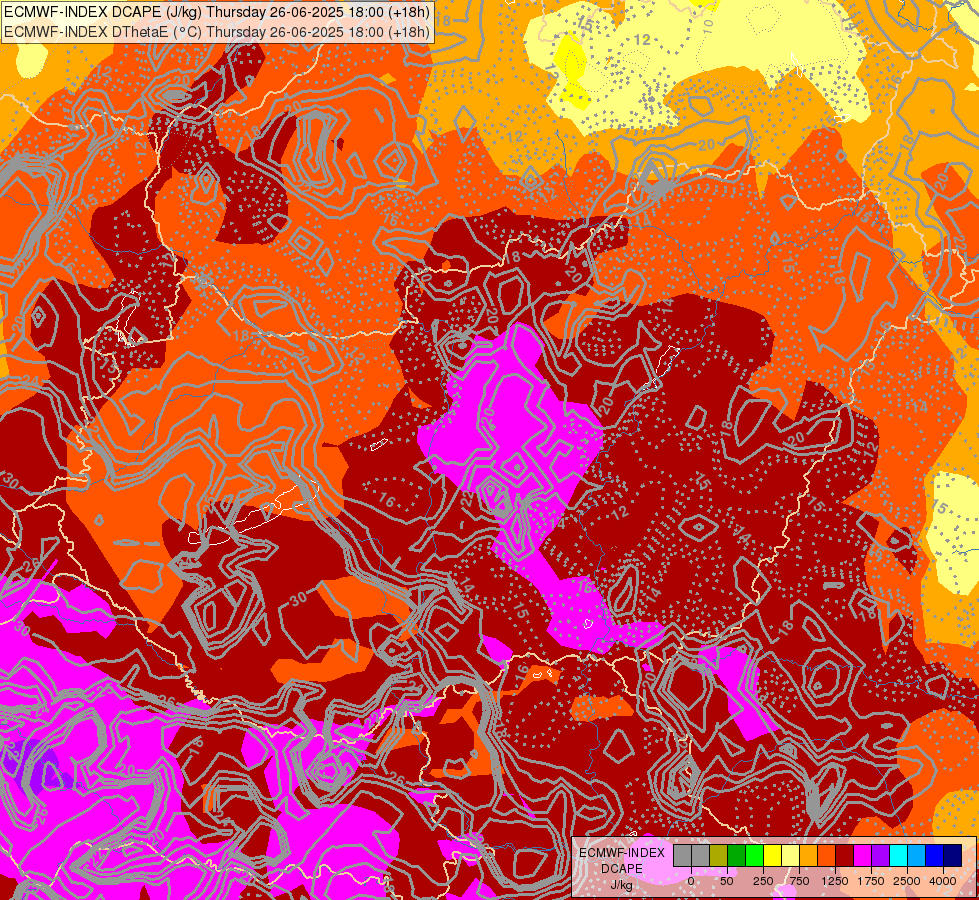Image resolution: width=979 pixels, height=900 pixels.
Task: Pick the pure yellow legend swatch
Action: (772, 856)
